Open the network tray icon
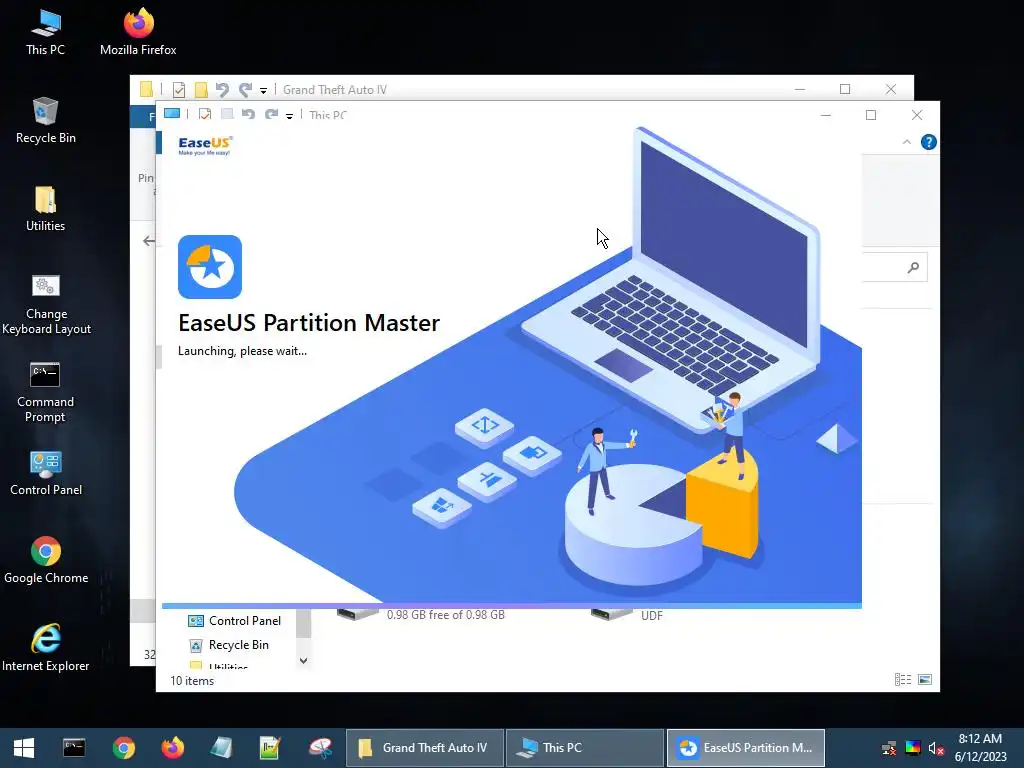1024x768 pixels. coord(889,748)
